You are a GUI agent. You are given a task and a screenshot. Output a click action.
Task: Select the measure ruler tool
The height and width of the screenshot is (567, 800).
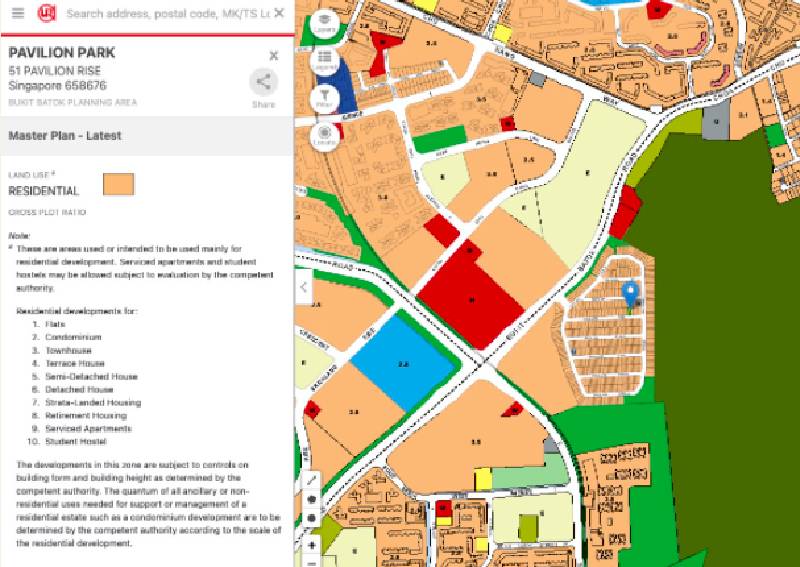312,480
